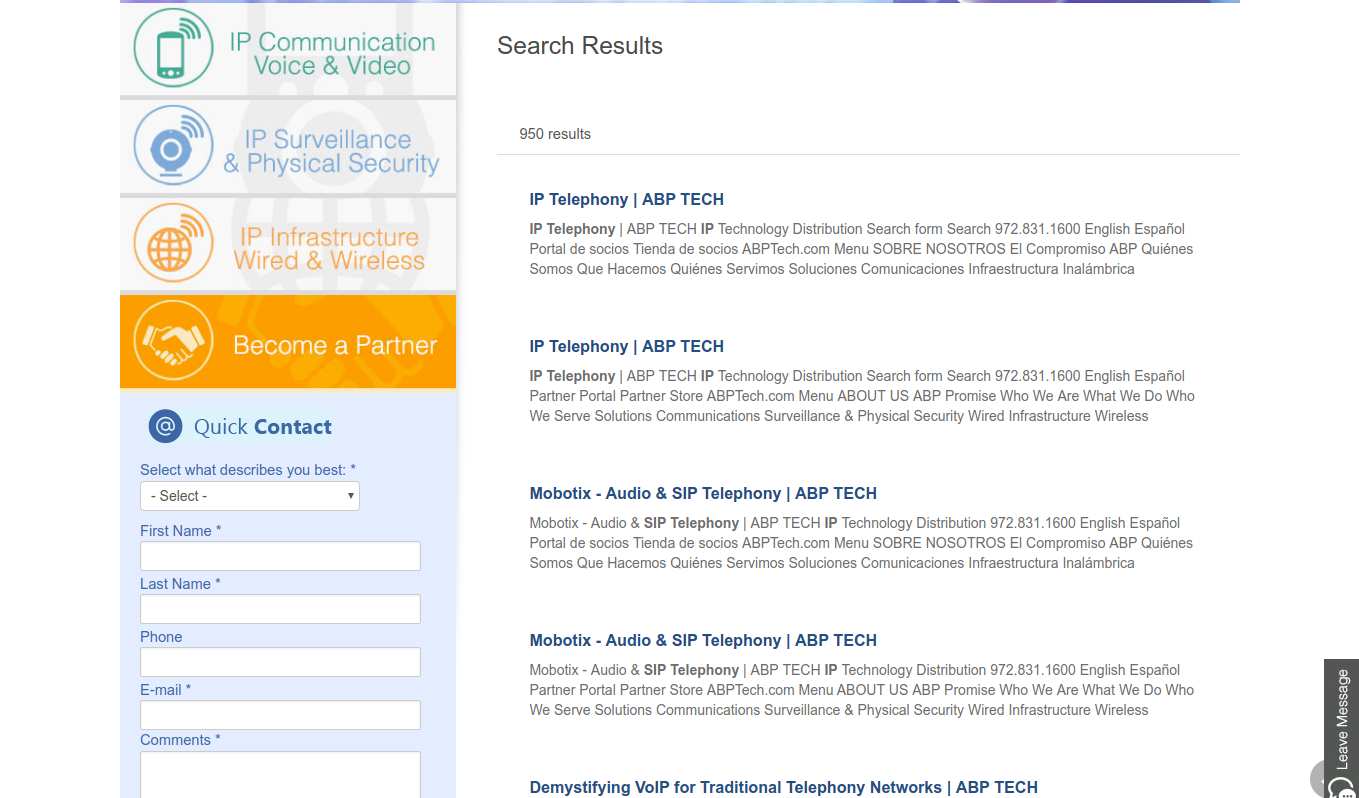The width and height of the screenshot is (1359, 798).
Task: Open IP Infrastructure Wired & Wireless banner
Action: tap(288, 244)
